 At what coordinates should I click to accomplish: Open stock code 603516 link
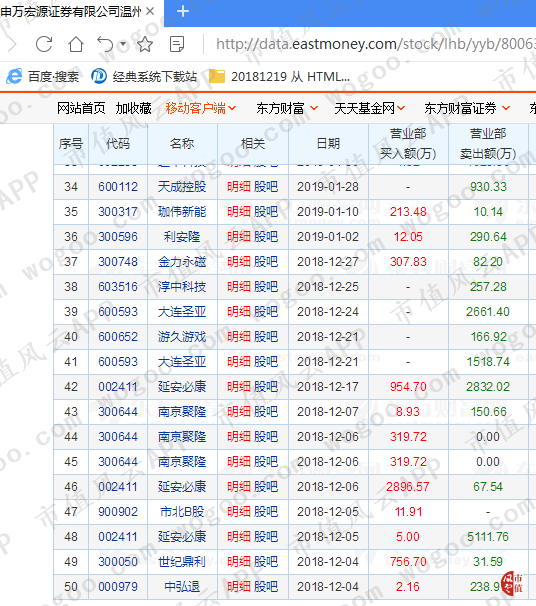(x=118, y=287)
